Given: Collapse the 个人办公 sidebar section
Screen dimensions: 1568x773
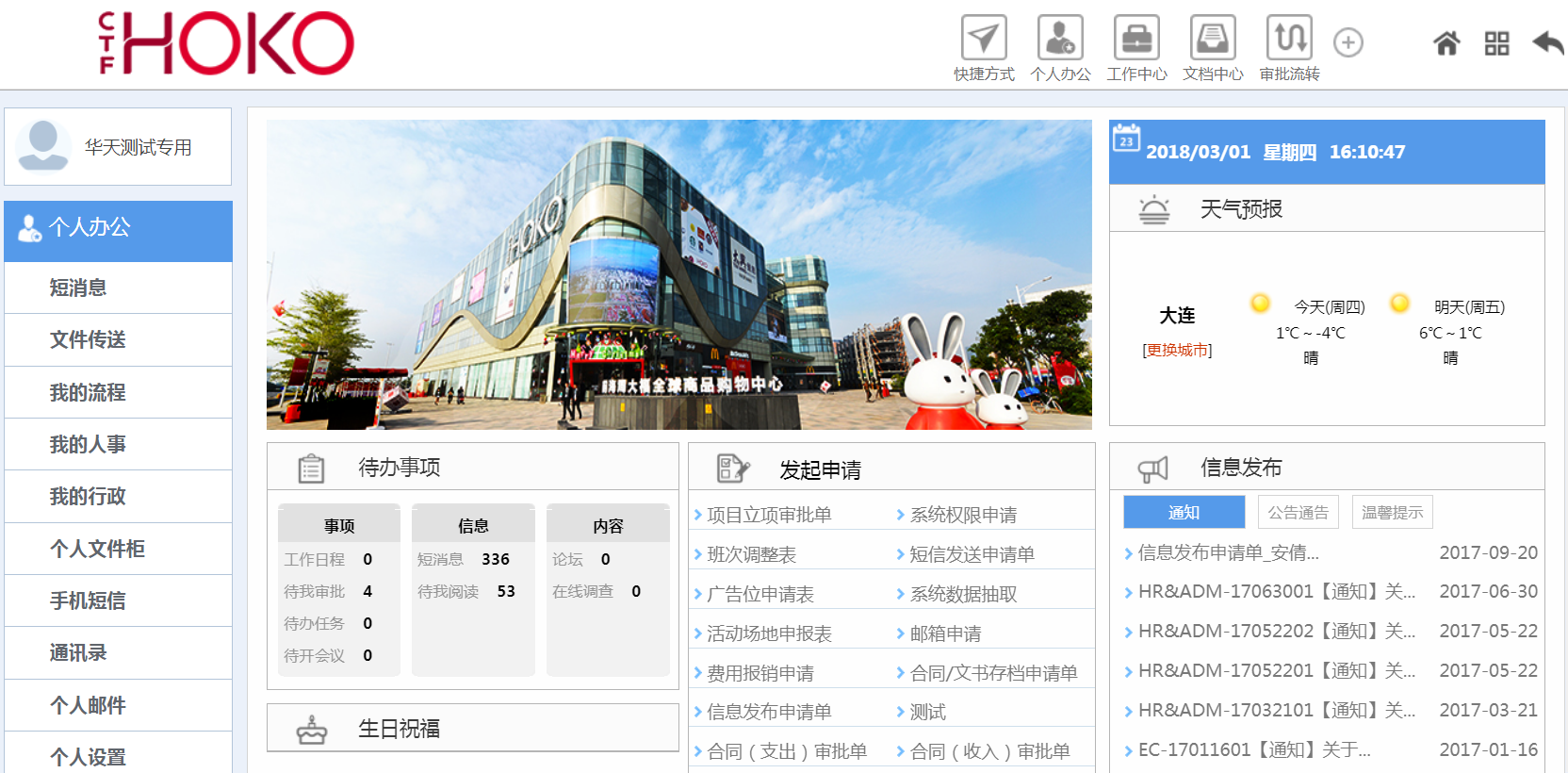Looking at the screenshot, I should (118, 228).
